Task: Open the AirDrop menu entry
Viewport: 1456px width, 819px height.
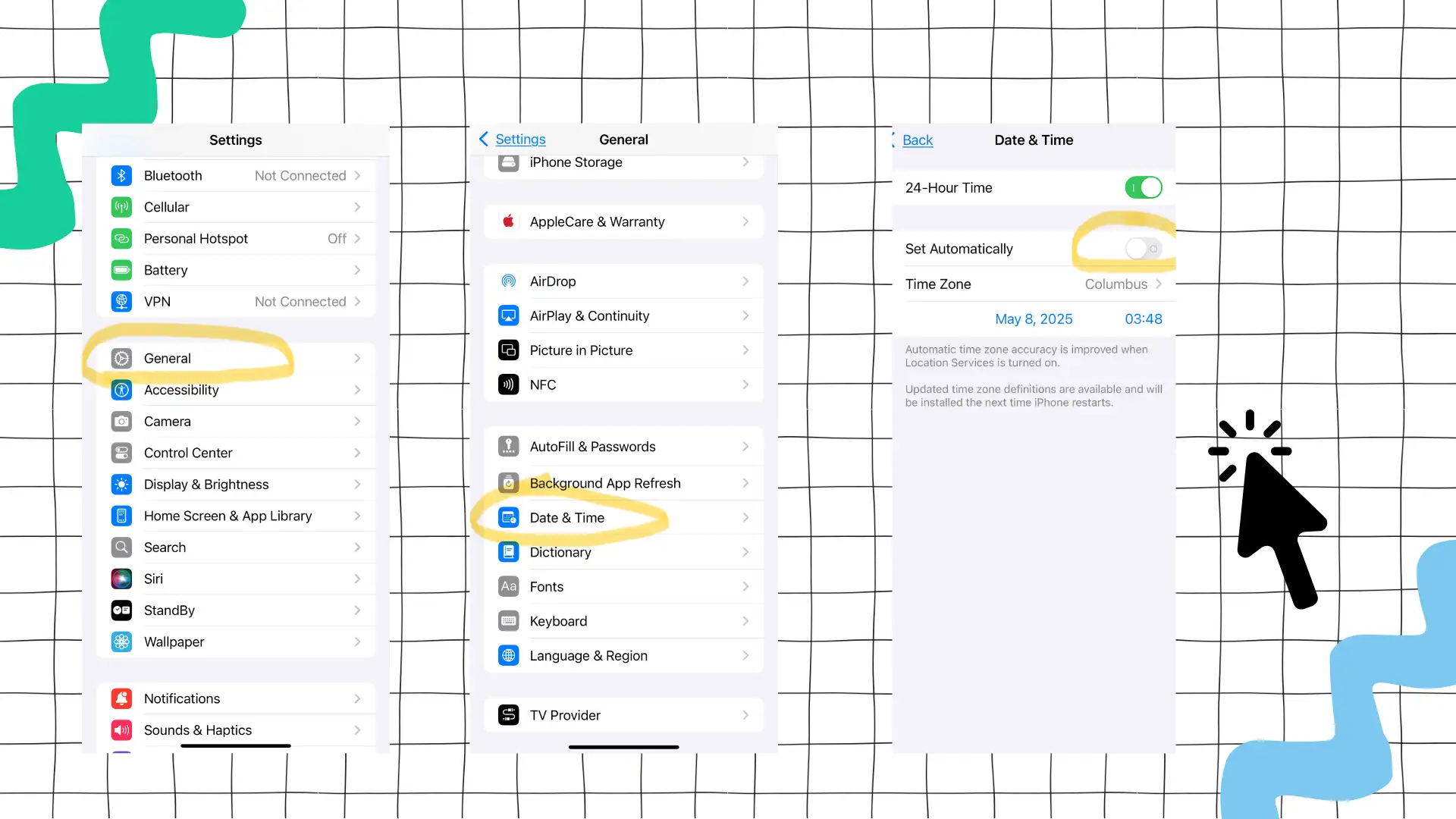Action: pos(624,281)
